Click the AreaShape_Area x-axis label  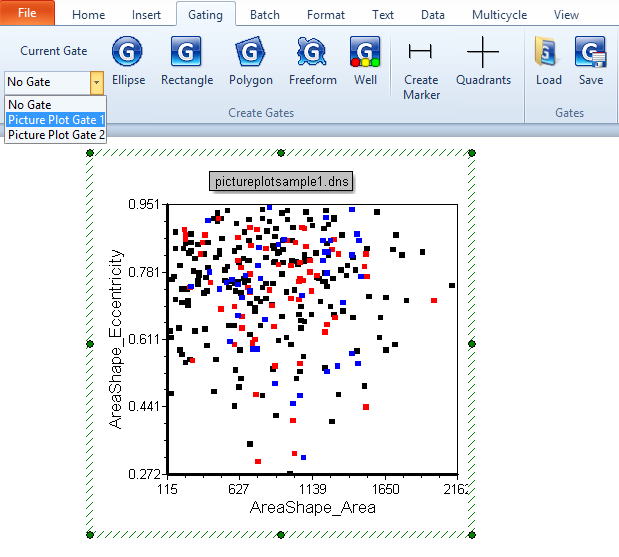pos(312,508)
